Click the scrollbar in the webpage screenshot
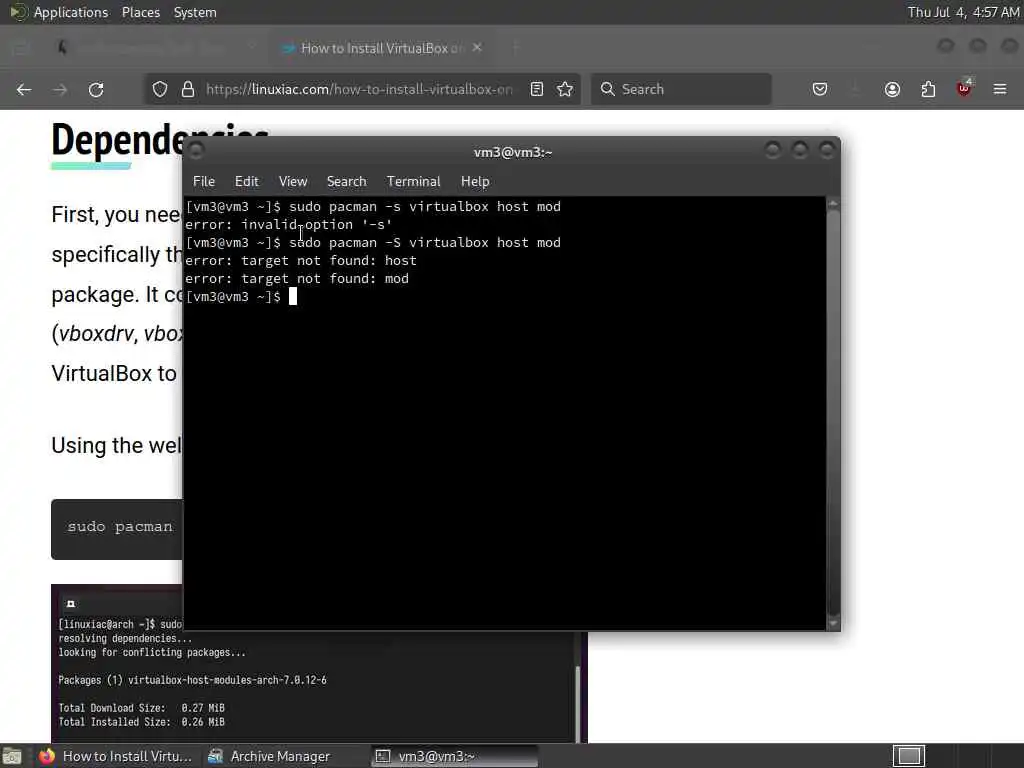The width and height of the screenshot is (1024, 768). click(578, 703)
